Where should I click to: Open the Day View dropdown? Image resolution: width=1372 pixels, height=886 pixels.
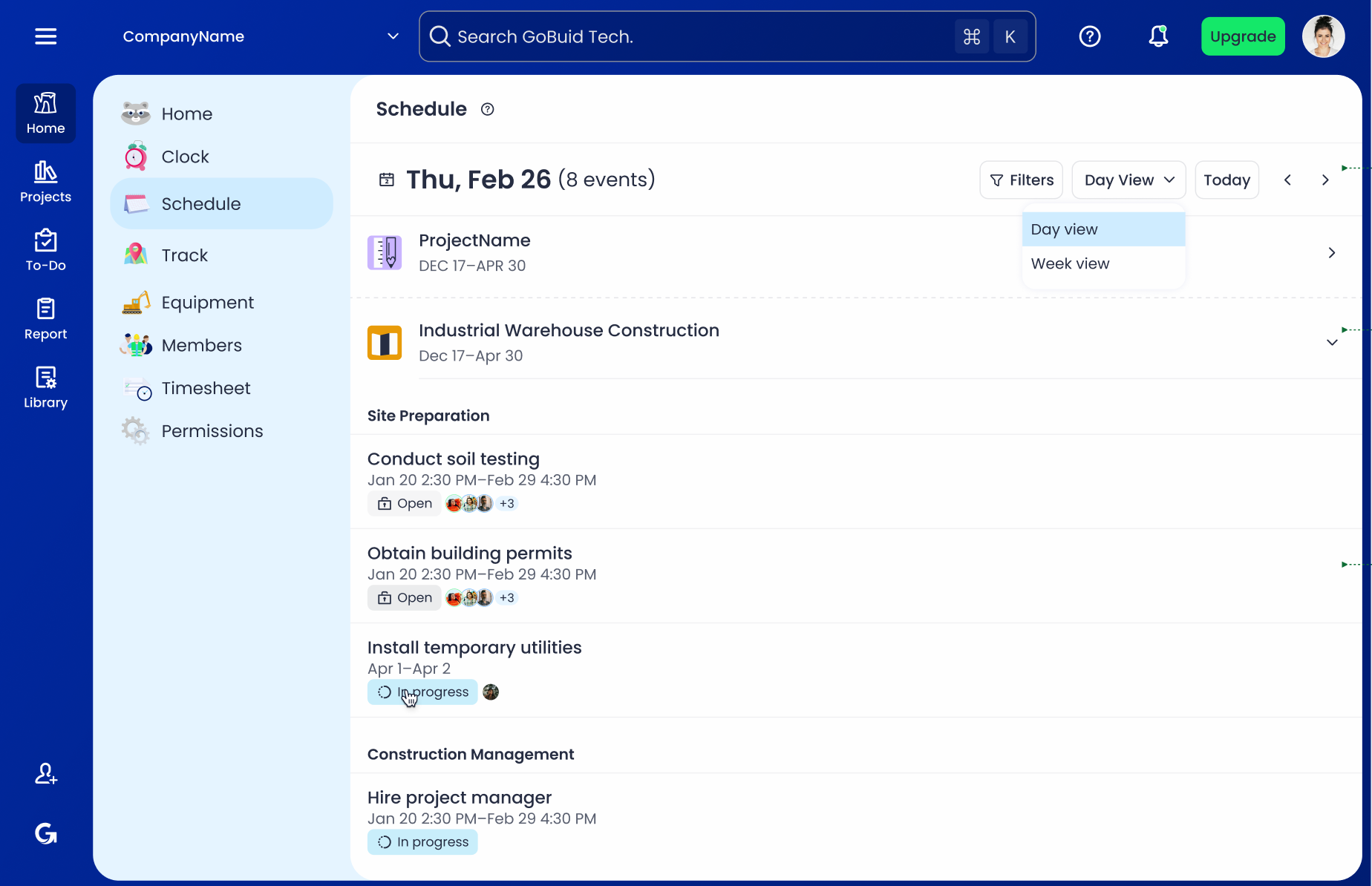click(1128, 180)
